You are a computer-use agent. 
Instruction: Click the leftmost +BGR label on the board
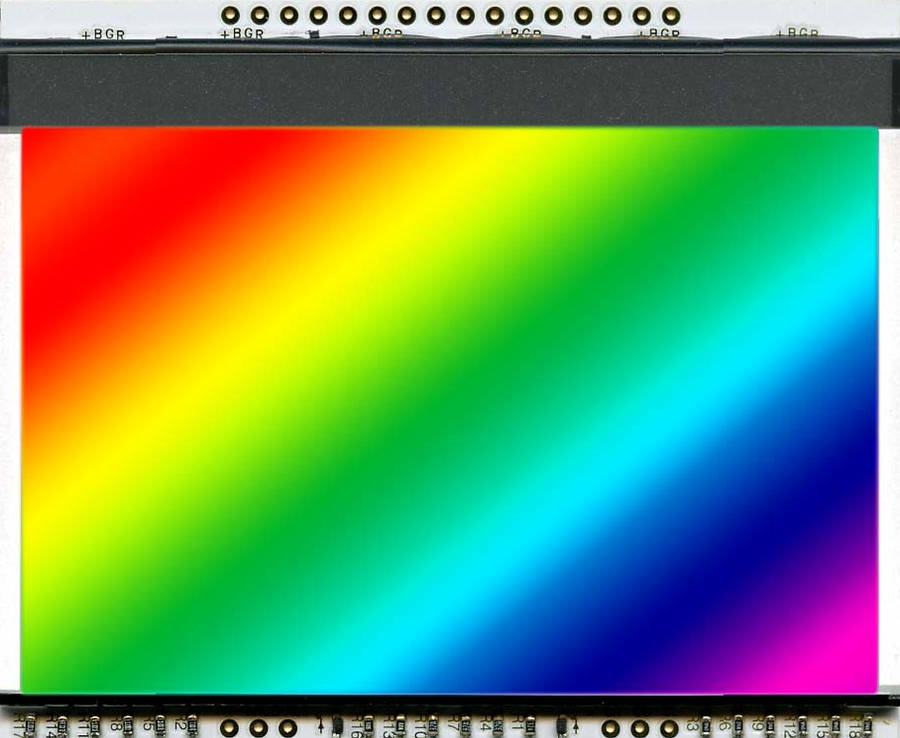pos(103,34)
